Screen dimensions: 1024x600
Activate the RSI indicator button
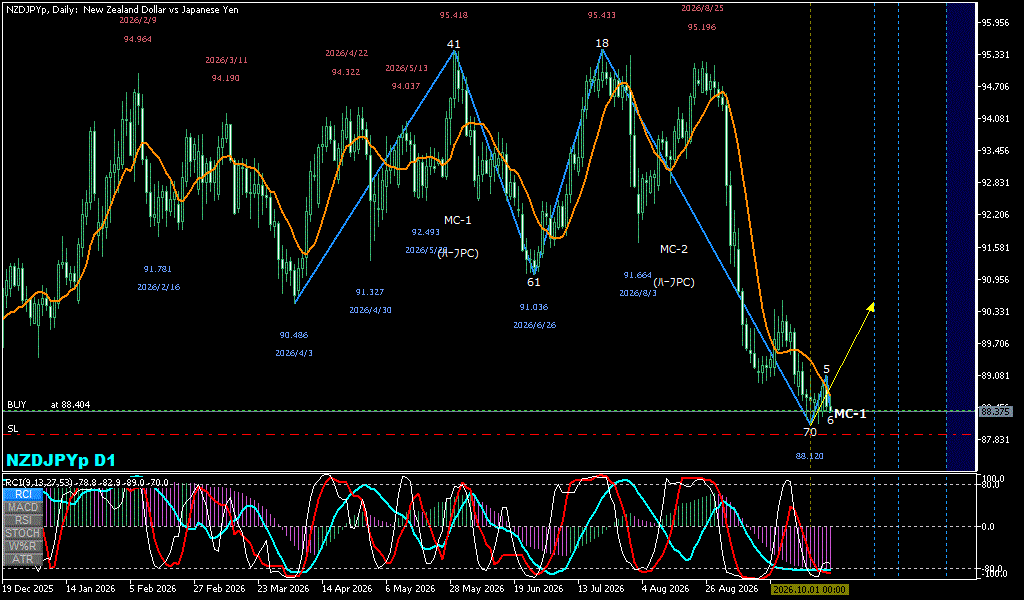(x=23, y=520)
